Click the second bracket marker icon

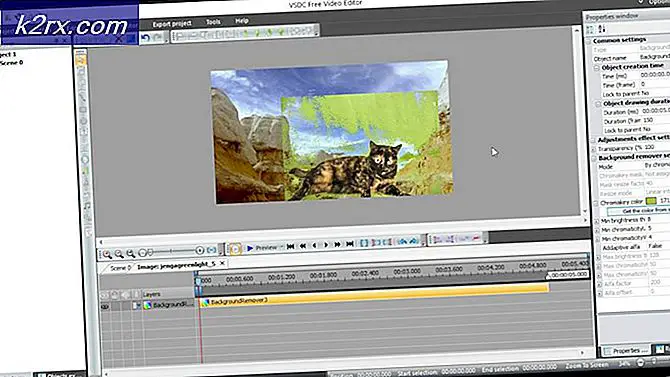[376, 243]
